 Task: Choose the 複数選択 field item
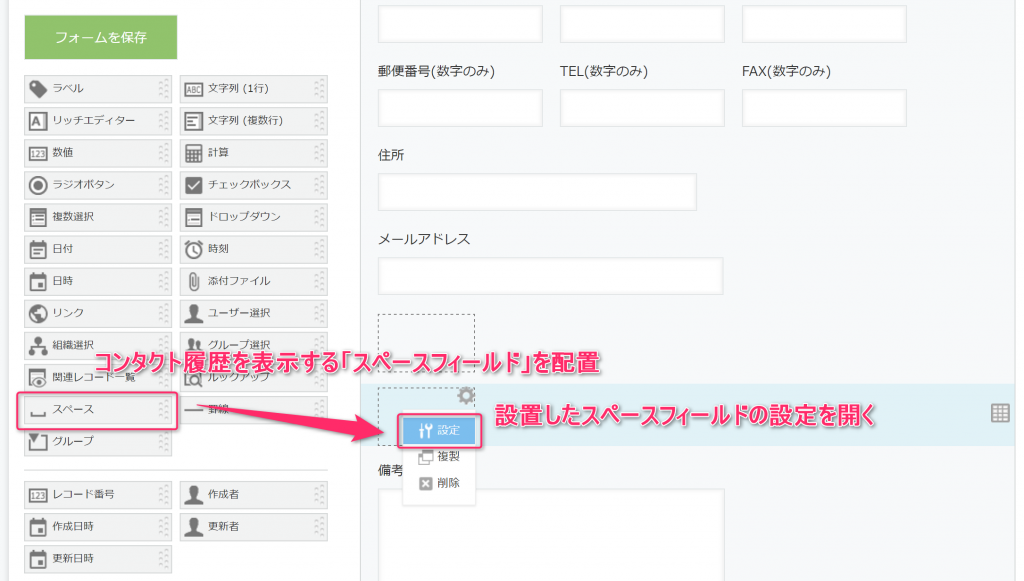(98, 217)
